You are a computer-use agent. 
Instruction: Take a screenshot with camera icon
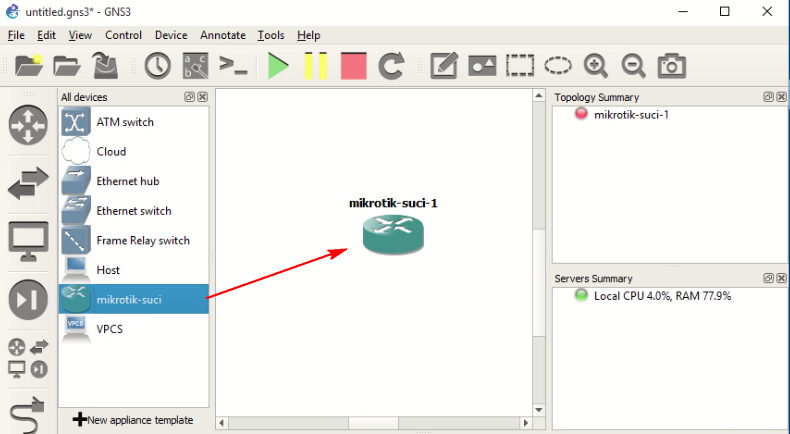672,66
